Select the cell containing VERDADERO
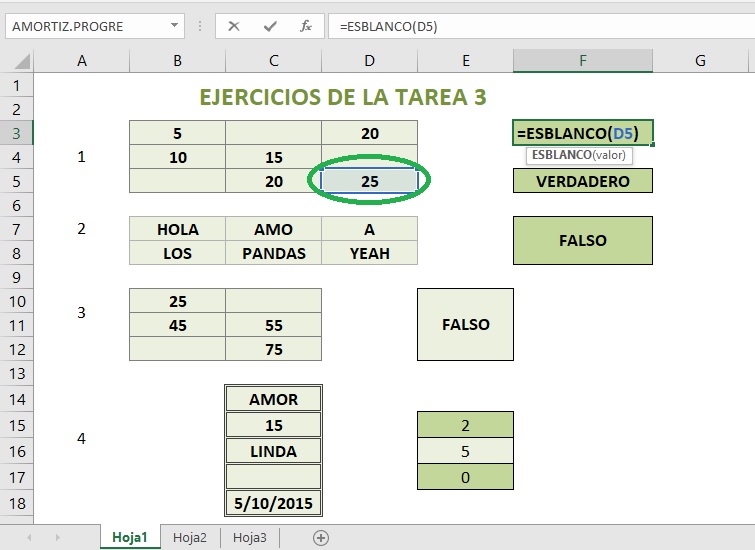This screenshot has height=550, width=755. (x=582, y=181)
